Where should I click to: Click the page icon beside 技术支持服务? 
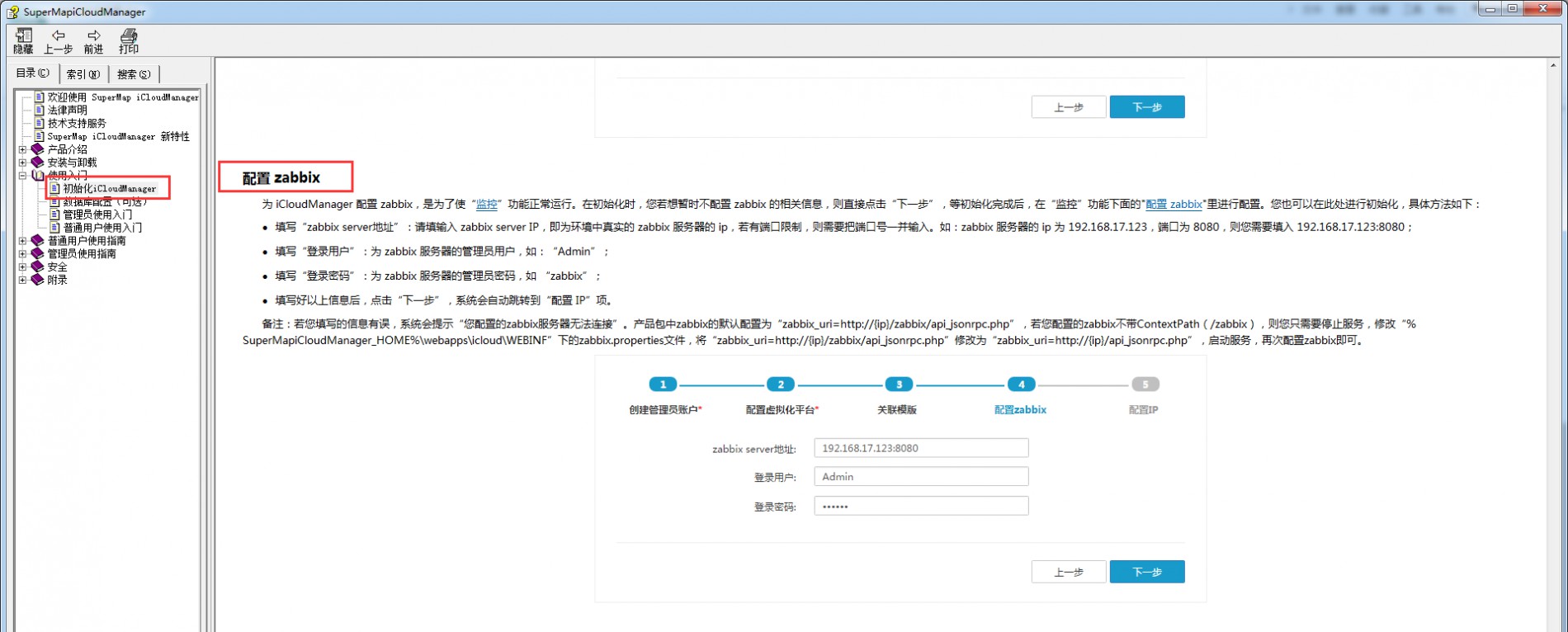(x=39, y=123)
